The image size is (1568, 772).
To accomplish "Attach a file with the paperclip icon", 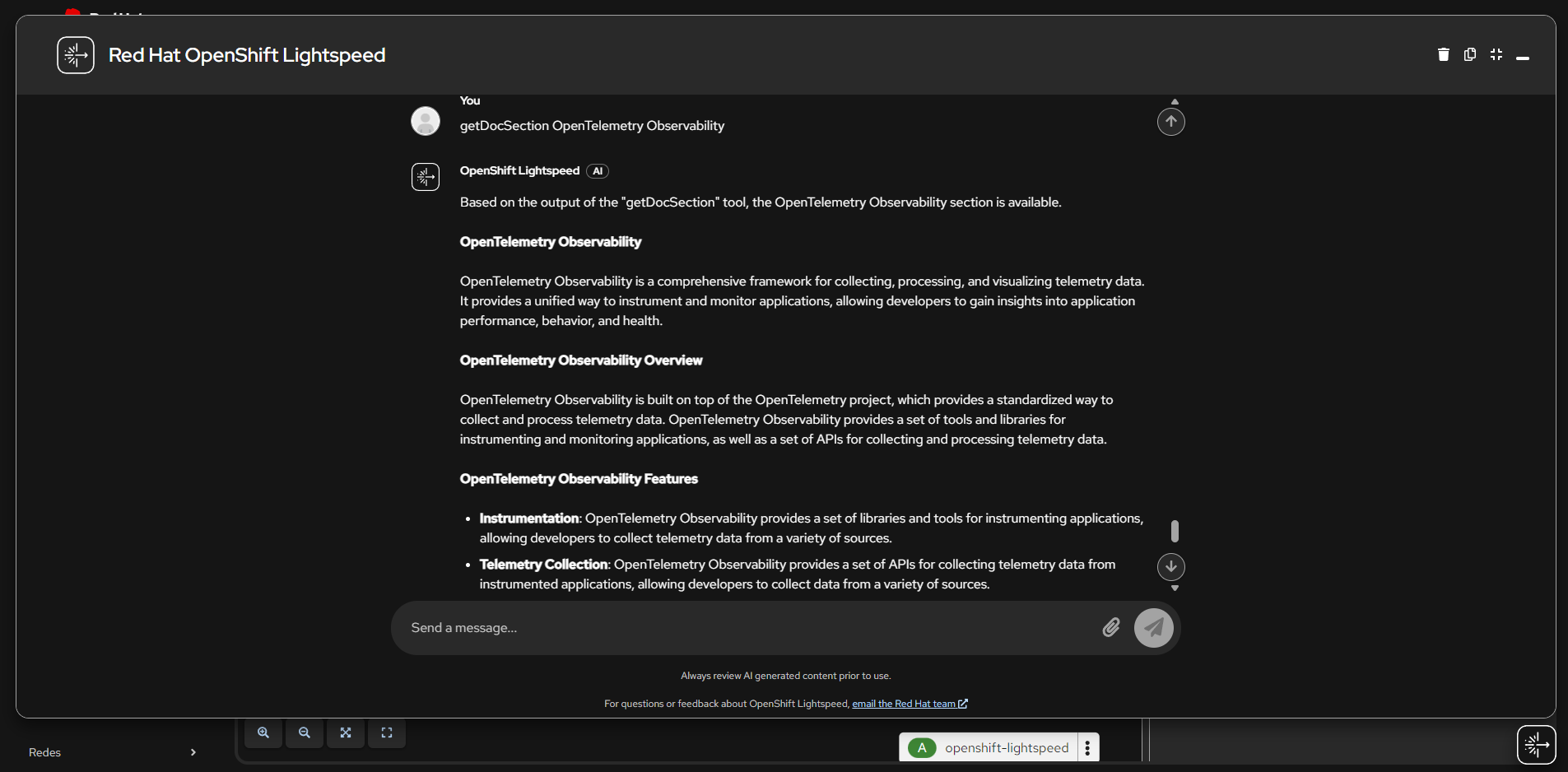I will 1110,627.
